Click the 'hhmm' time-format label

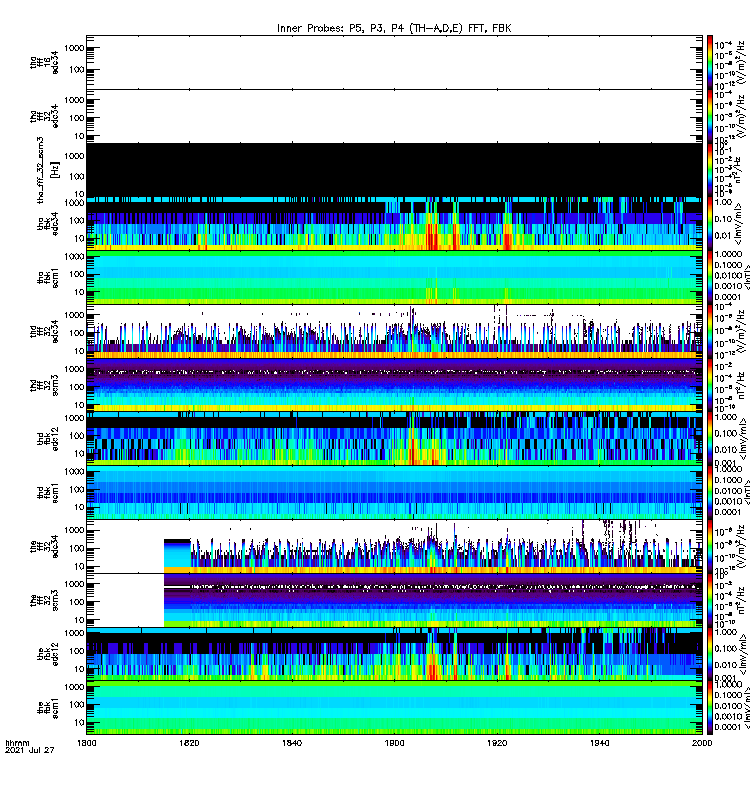[x=17, y=743]
